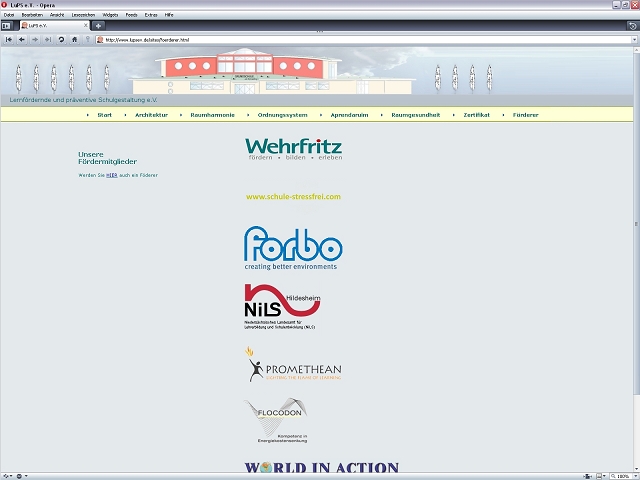Click the status bar icon at bottom-left

point(6,476)
